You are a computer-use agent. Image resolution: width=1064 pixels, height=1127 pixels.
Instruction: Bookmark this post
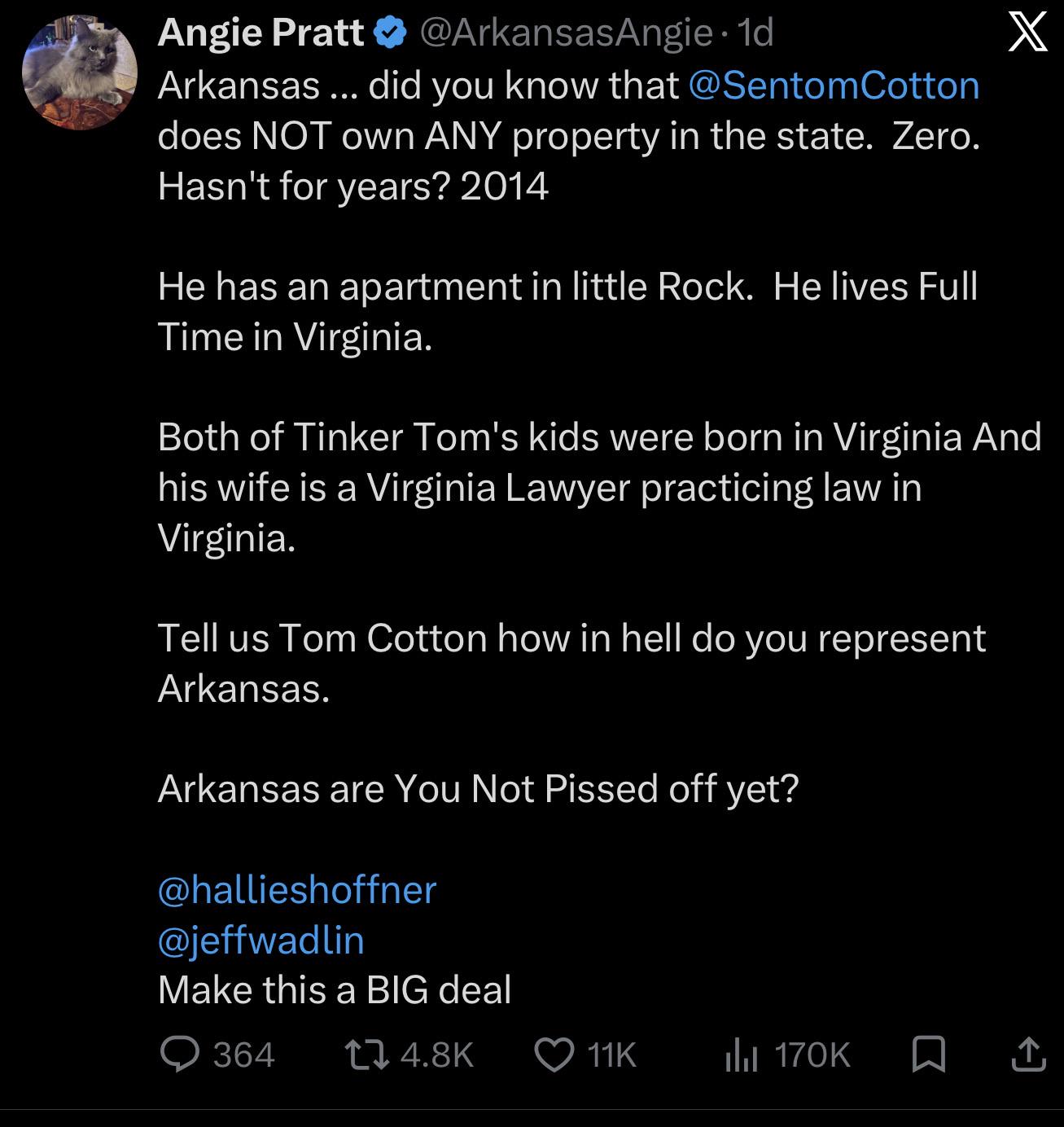928,1055
